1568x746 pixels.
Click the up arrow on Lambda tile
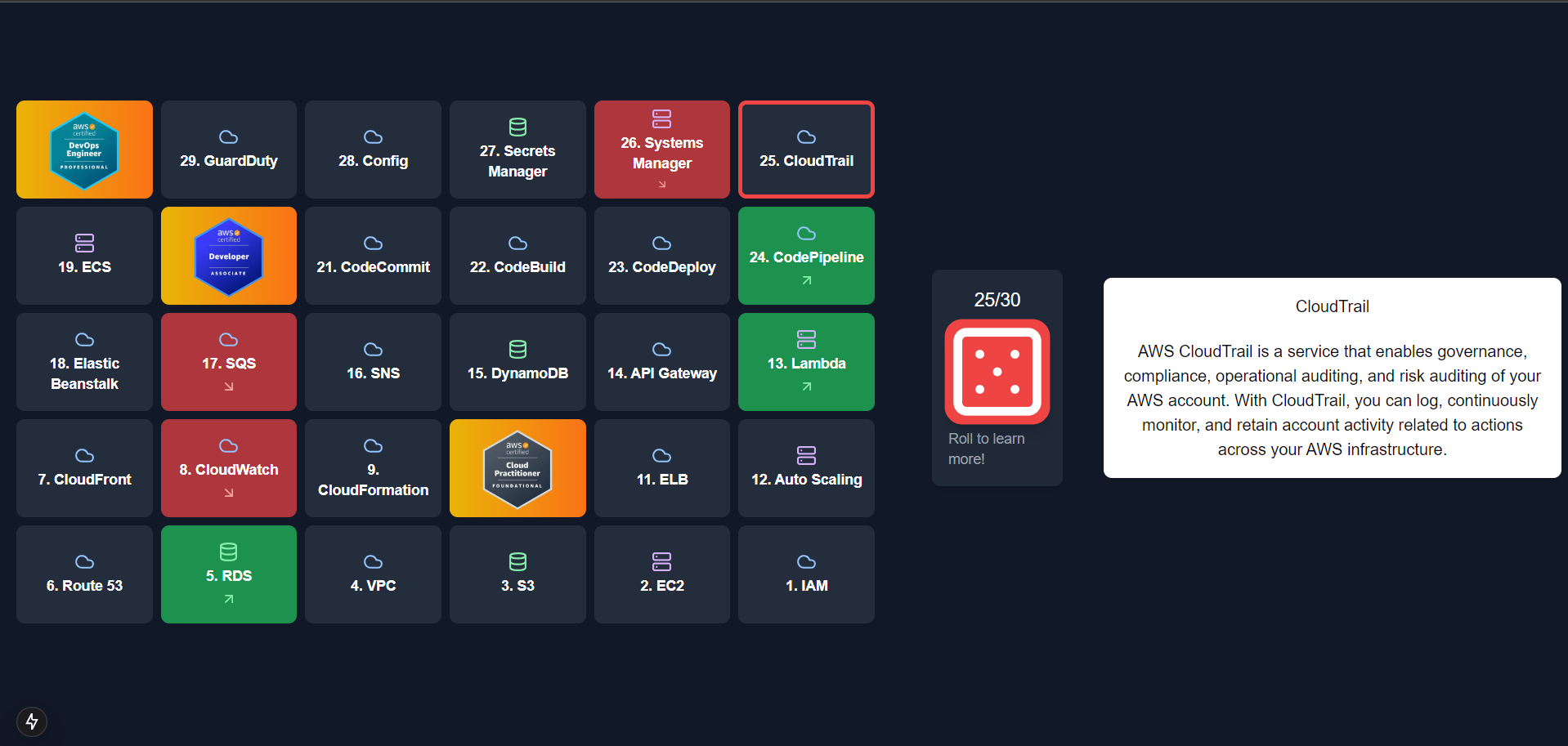[807, 386]
